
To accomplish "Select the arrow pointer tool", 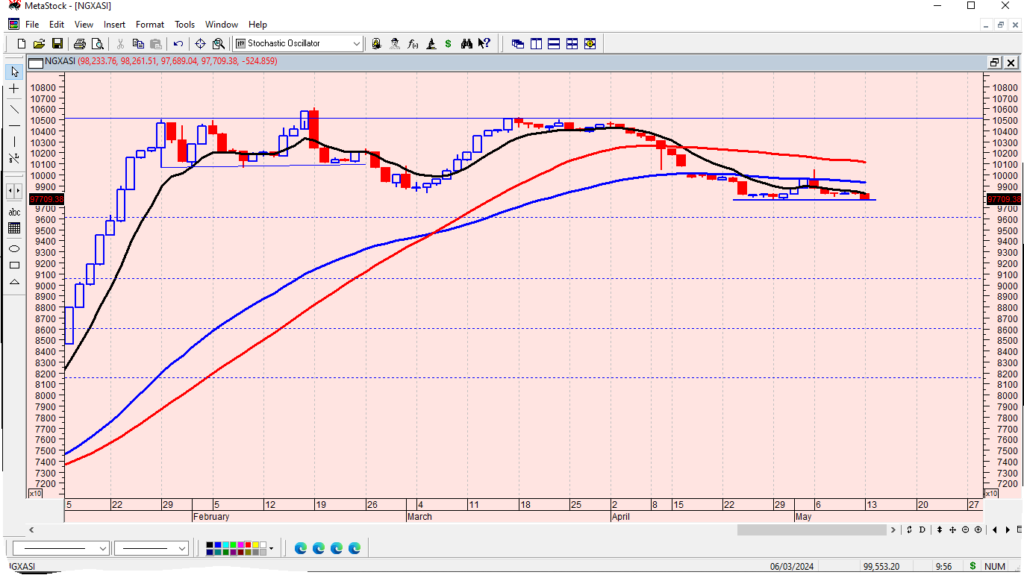I will pyautogui.click(x=14, y=72).
